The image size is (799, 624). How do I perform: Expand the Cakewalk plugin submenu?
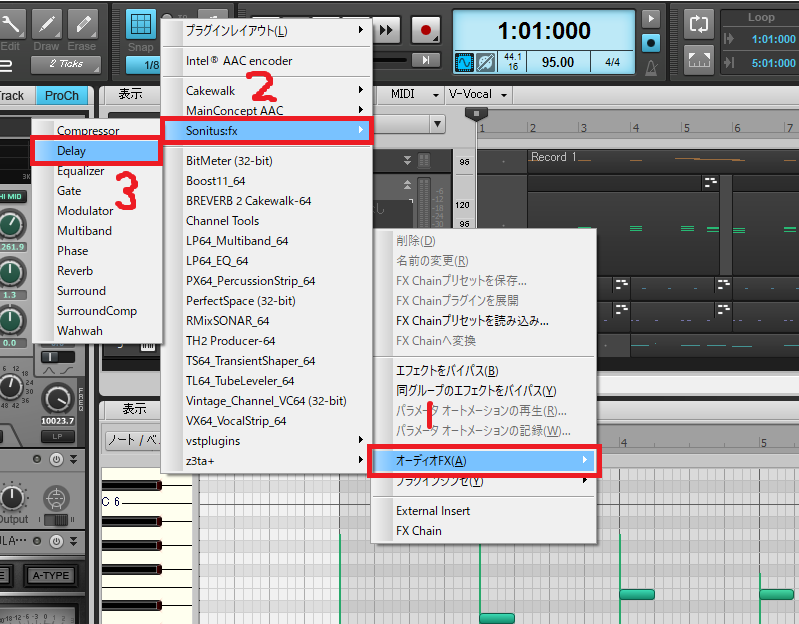coord(265,91)
